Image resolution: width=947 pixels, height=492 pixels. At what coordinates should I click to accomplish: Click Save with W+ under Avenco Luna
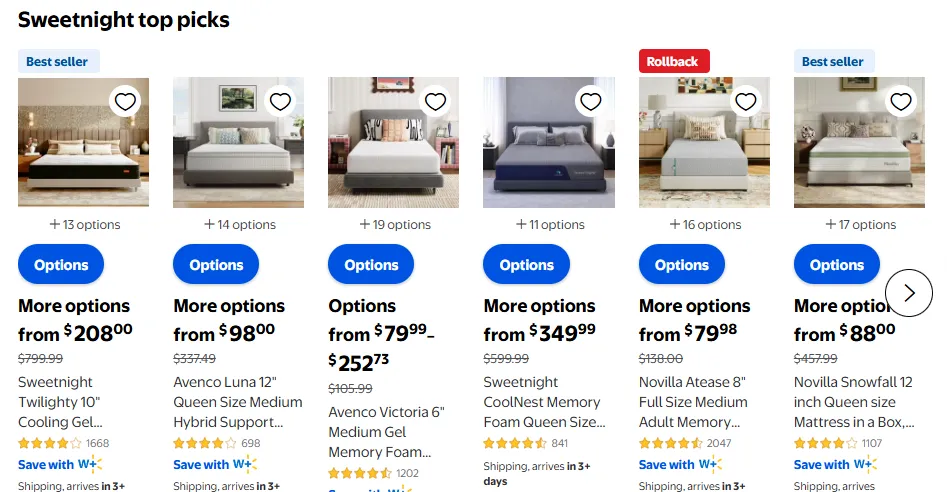214,464
